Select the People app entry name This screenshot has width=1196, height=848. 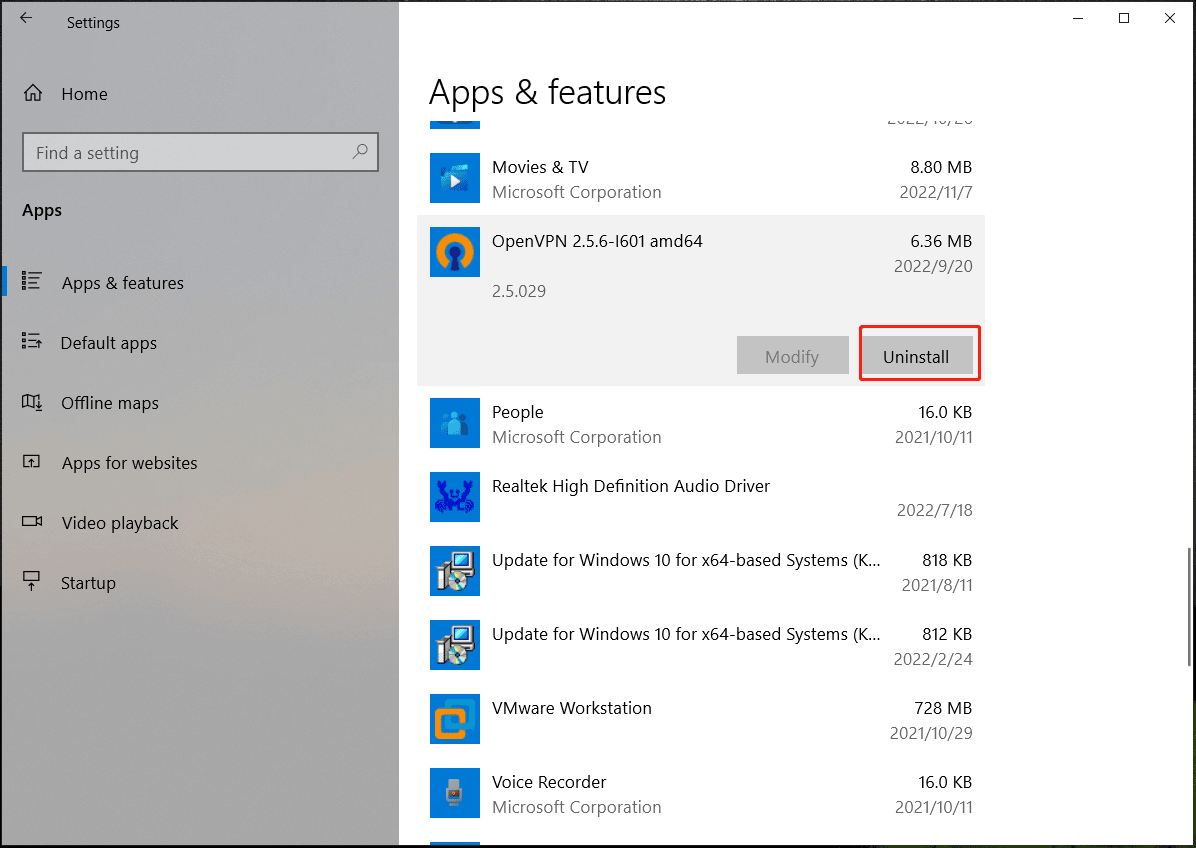(517, 413)
